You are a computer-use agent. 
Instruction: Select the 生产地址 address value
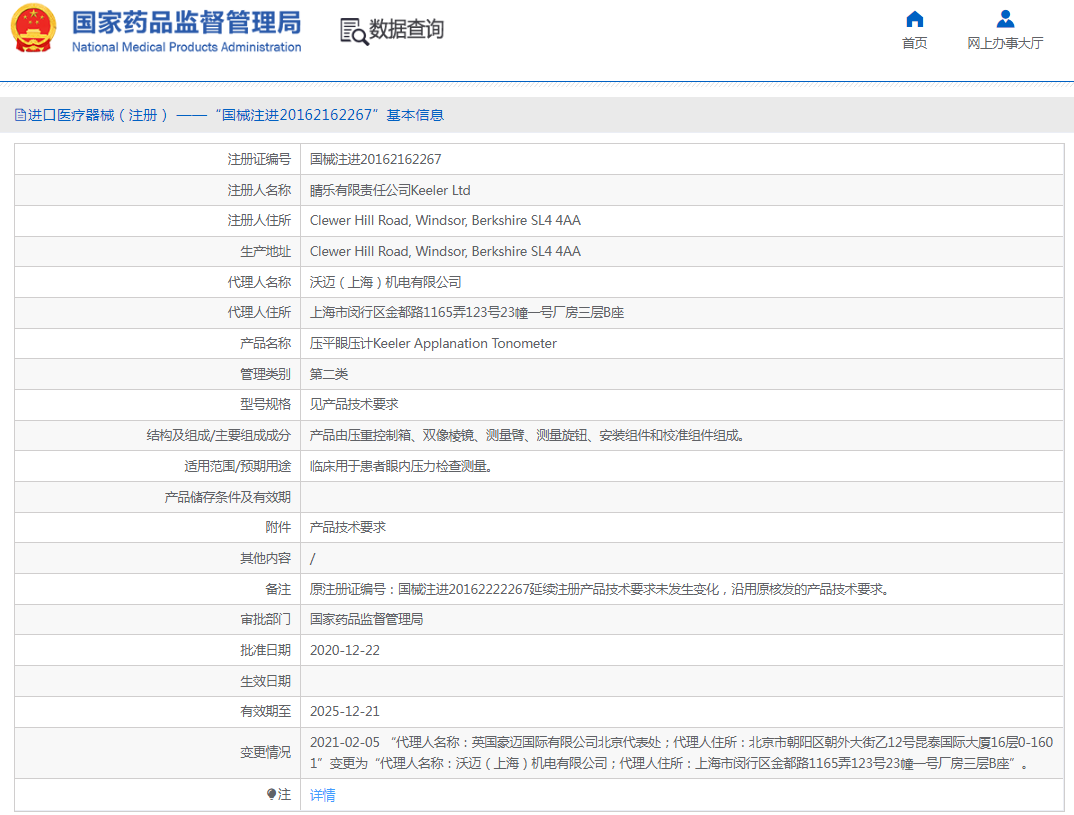[445, 251]
